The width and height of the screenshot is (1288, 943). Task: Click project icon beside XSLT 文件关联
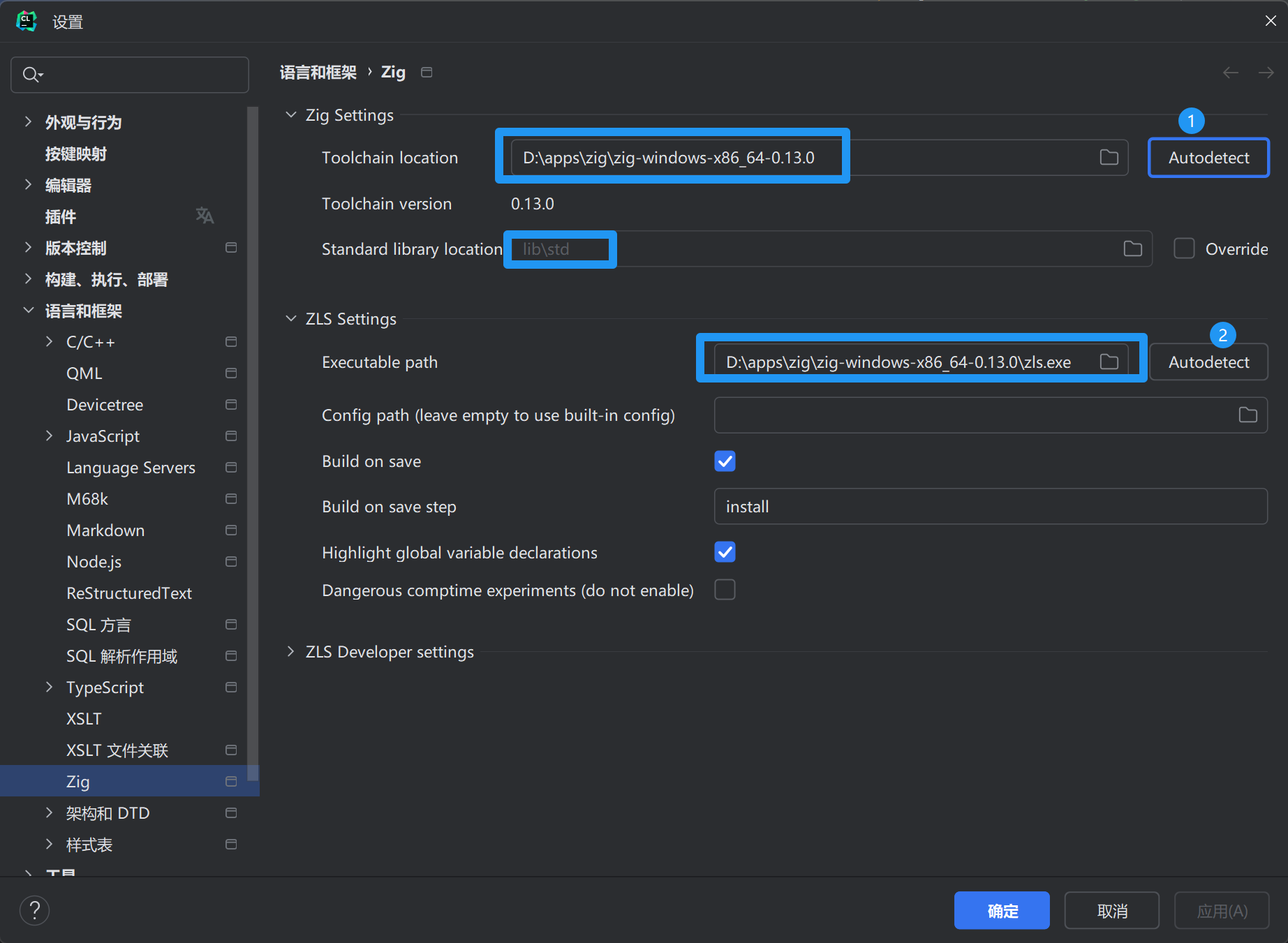tap(231, 750)
